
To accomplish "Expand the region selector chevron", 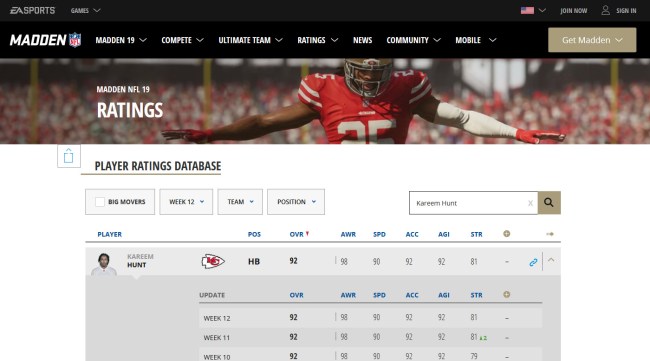I will point(542,10).
